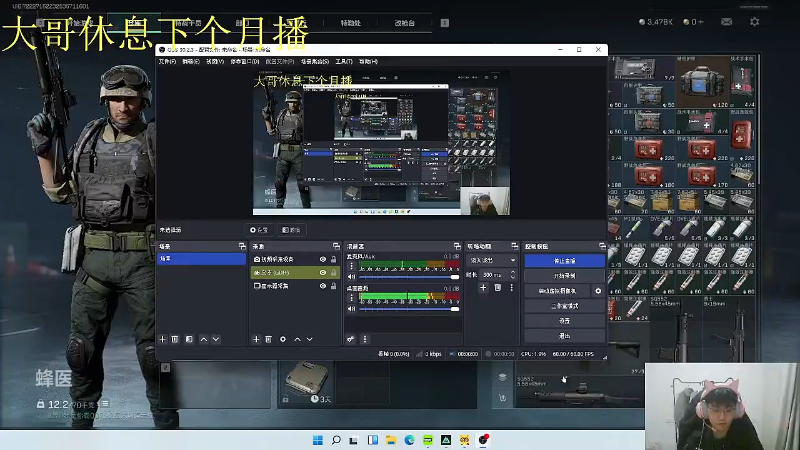Remove selected scene with Scenes panel trash icon
Image resolution: width=800 pixels, height=450 pixels.
coord(174,339)
